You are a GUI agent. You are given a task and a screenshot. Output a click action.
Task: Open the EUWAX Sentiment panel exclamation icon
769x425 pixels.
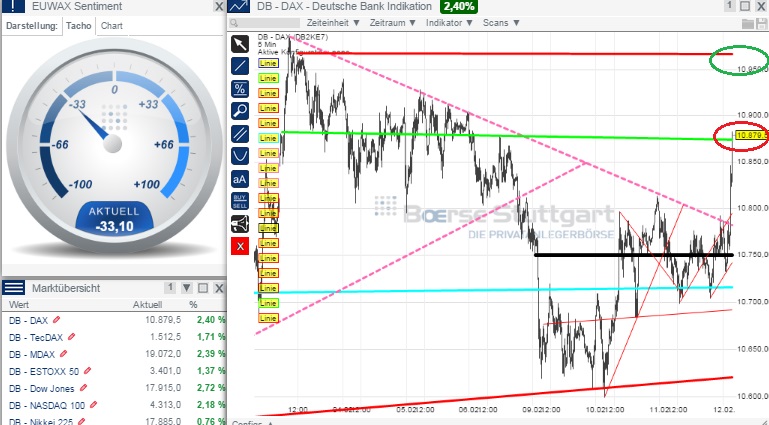pos(13,6)
